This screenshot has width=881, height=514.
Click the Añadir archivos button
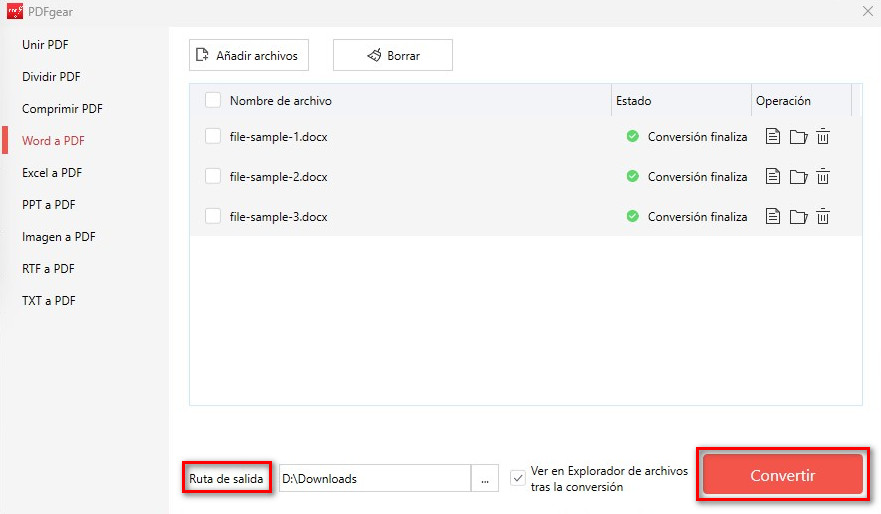point(249,55)
